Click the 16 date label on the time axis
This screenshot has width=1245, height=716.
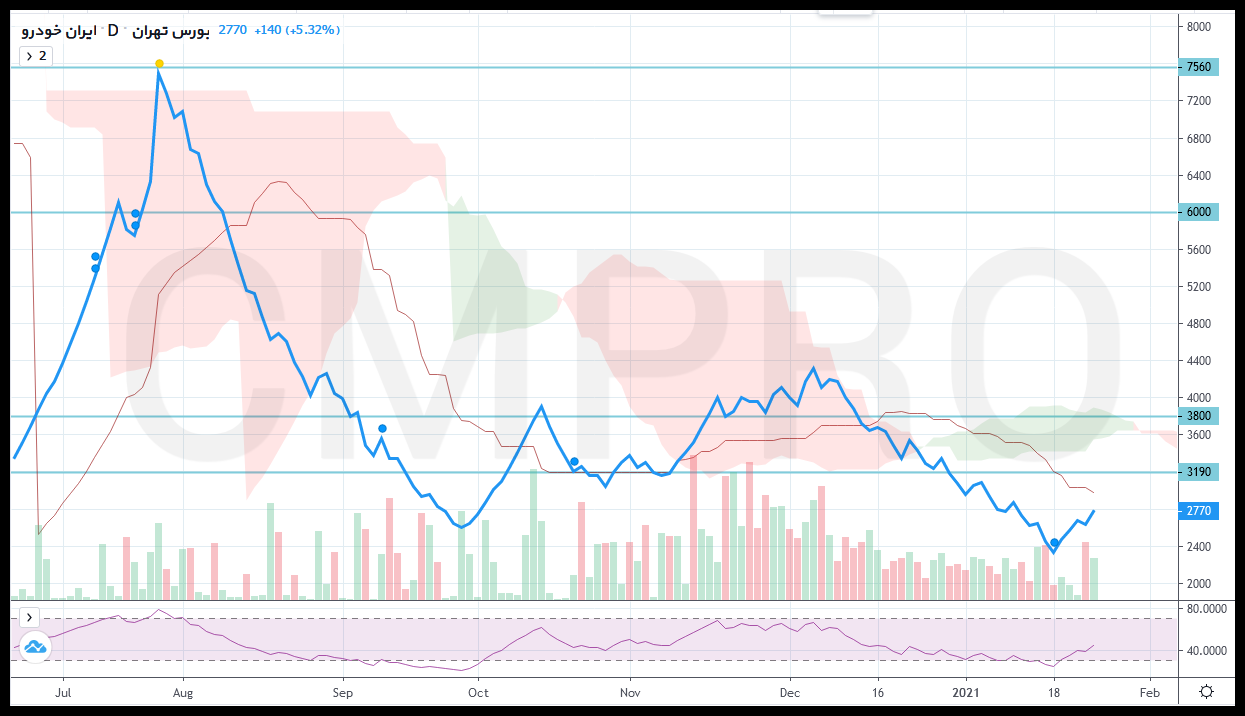(879, 692)
